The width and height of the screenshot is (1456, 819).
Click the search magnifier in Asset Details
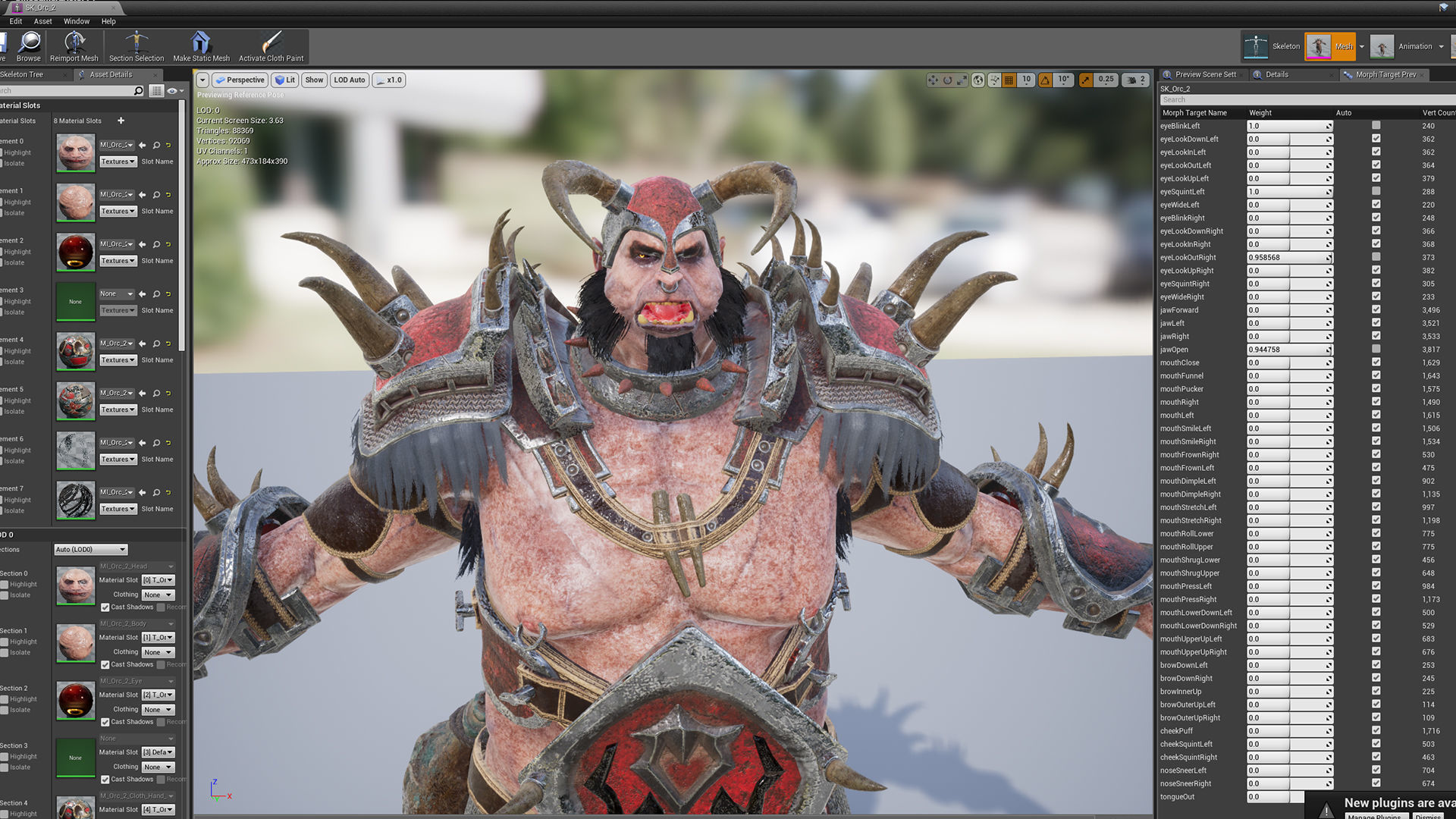pyautogui.click(x=138, y=91)
